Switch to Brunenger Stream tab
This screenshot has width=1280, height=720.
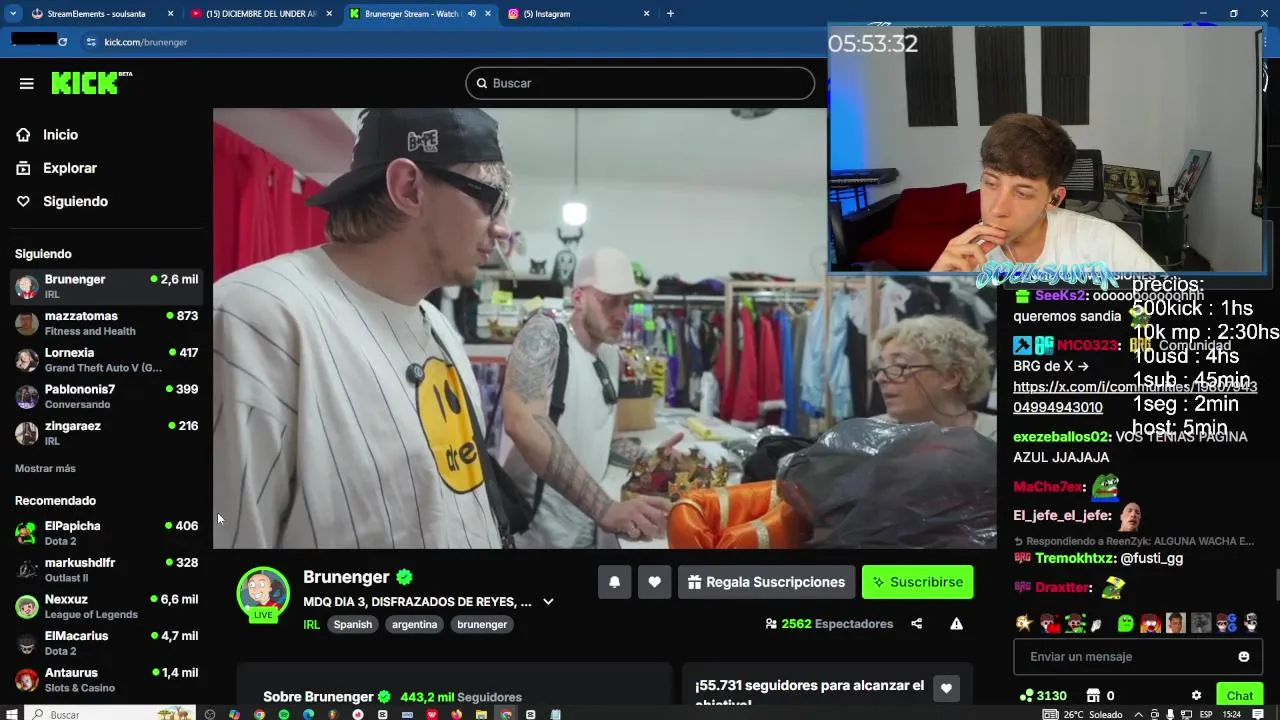pyautogui.click(x=420, y=14)
